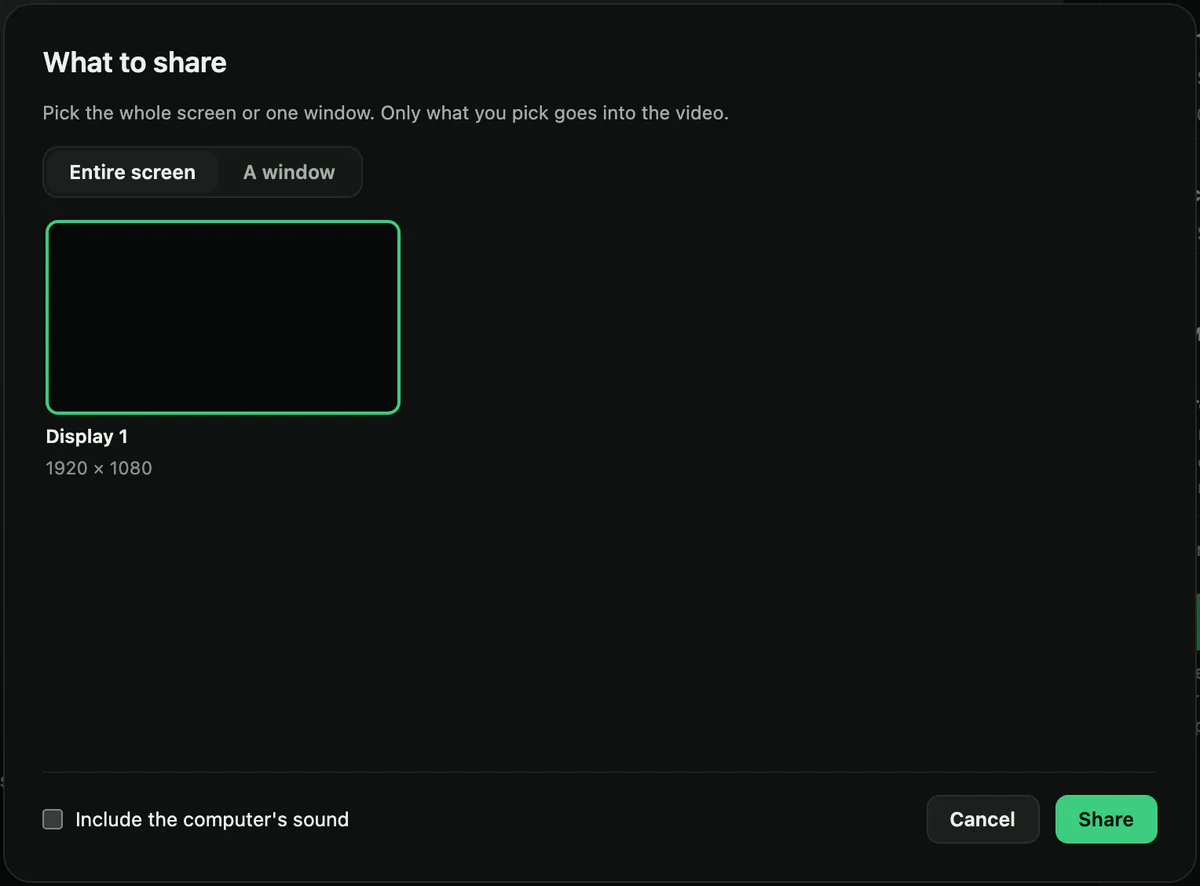Click the What to share heading
The width and height of the screenshot is (1200, 886).
(135, 63)
